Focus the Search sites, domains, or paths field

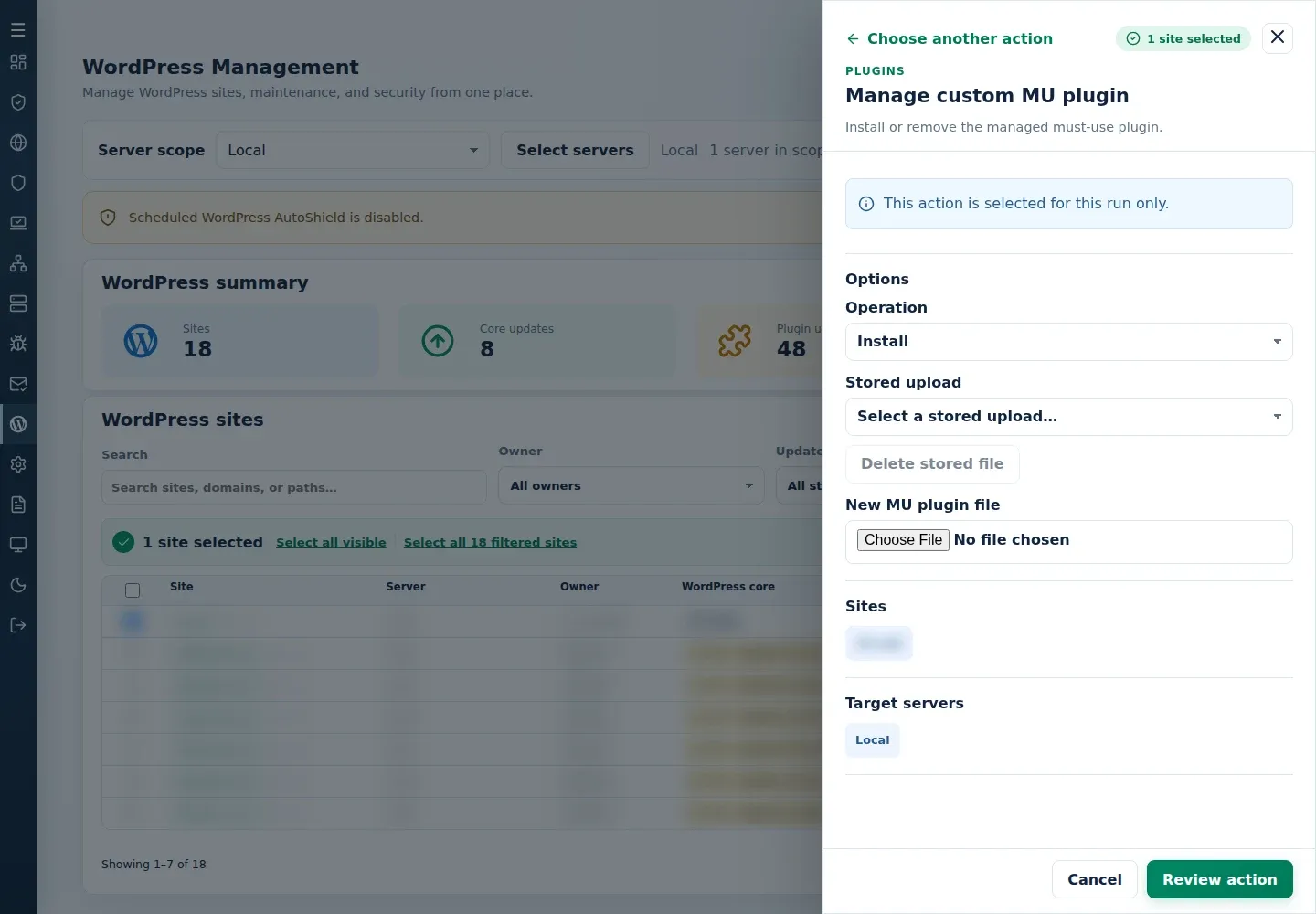(x=294, y=487)
